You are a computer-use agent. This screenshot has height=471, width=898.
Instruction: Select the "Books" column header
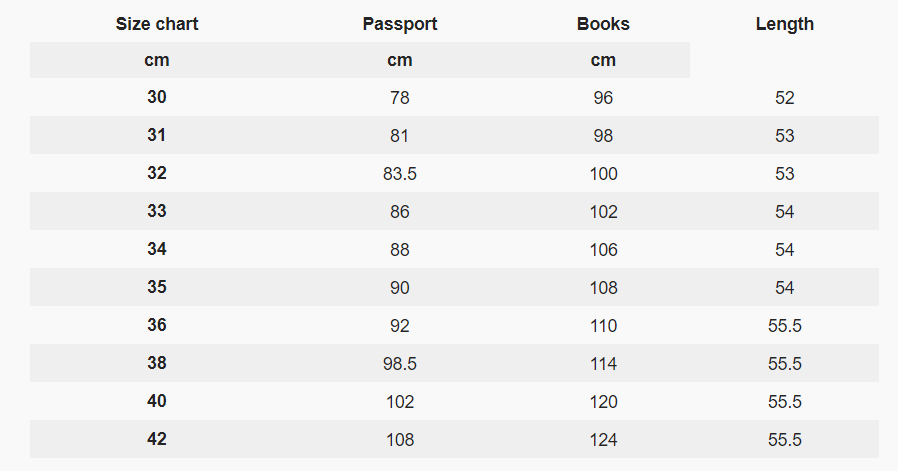[603, 24]
